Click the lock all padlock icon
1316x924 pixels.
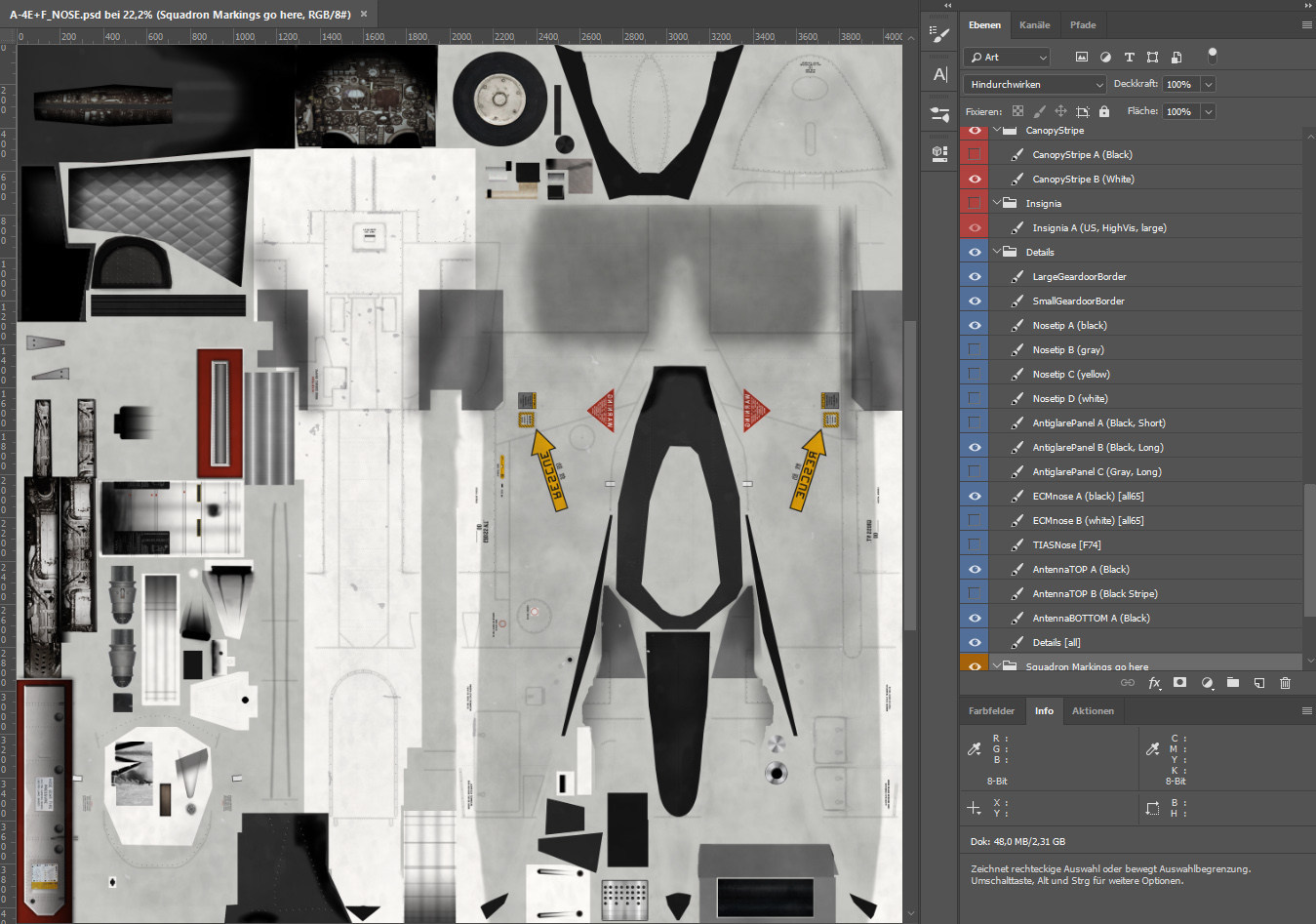point(1104,112)
